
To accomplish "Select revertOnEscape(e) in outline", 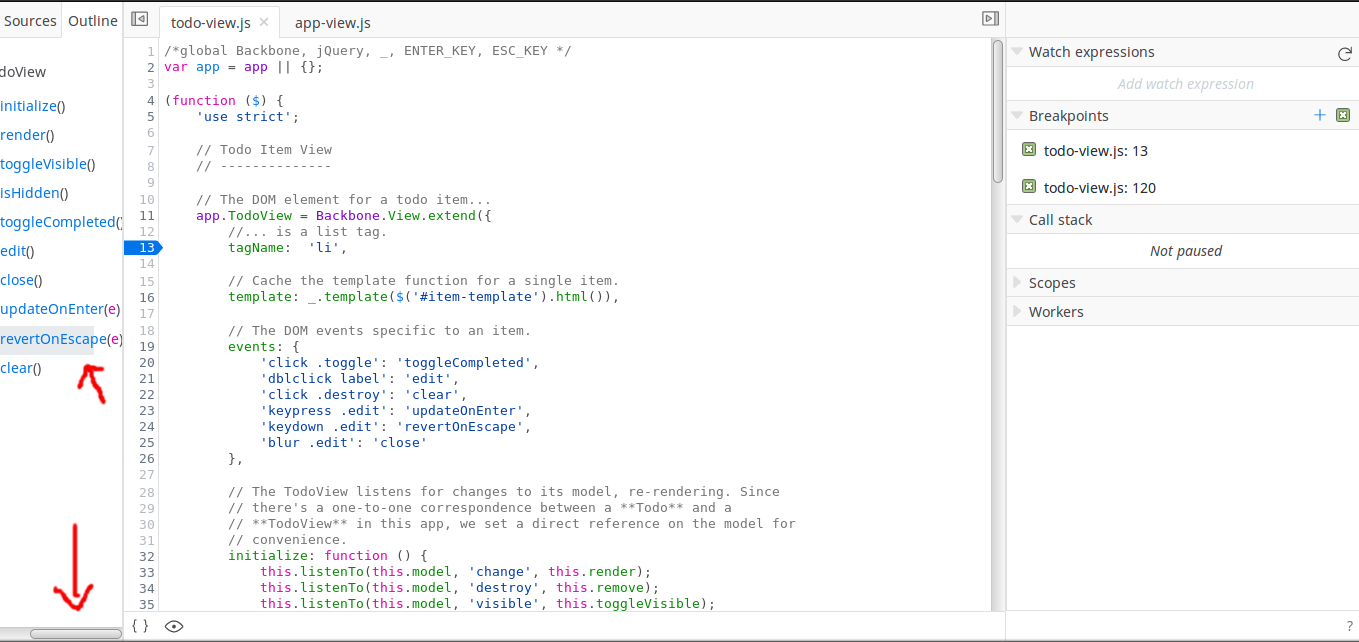I will tap(61, 339).
